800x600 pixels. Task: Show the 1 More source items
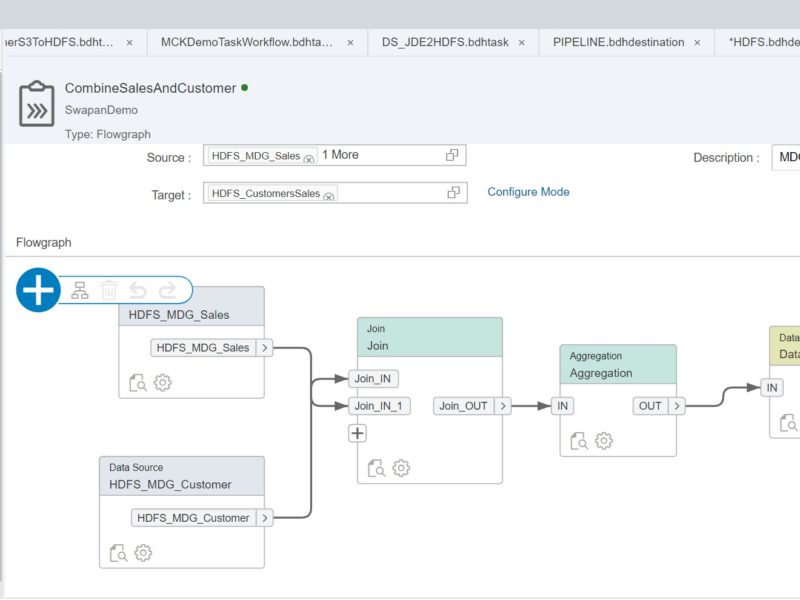coord(340,155)
